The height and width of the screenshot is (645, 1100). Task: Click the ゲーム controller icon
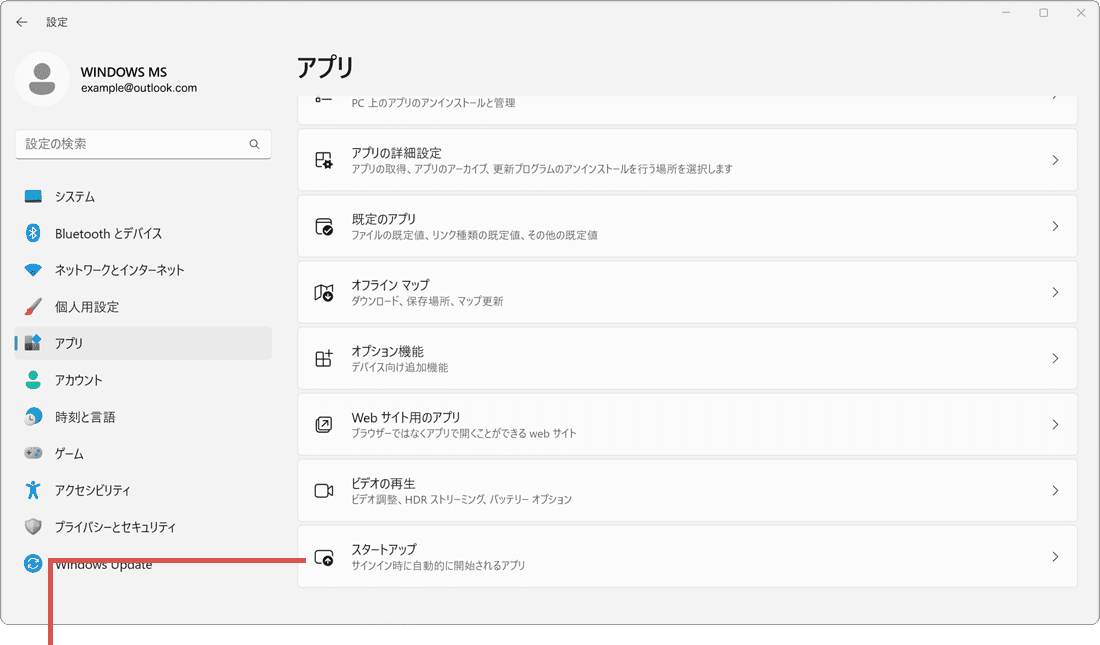click(28, 453)
